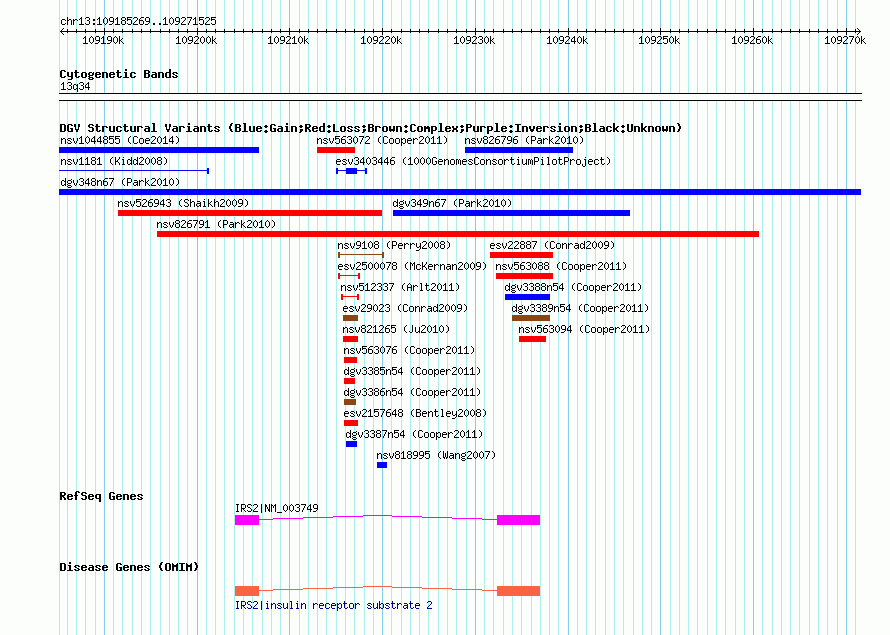Click the esv22887 (Conrad2009) label
The height and width of the screenshot is (635, 890).
click(552, 245)
